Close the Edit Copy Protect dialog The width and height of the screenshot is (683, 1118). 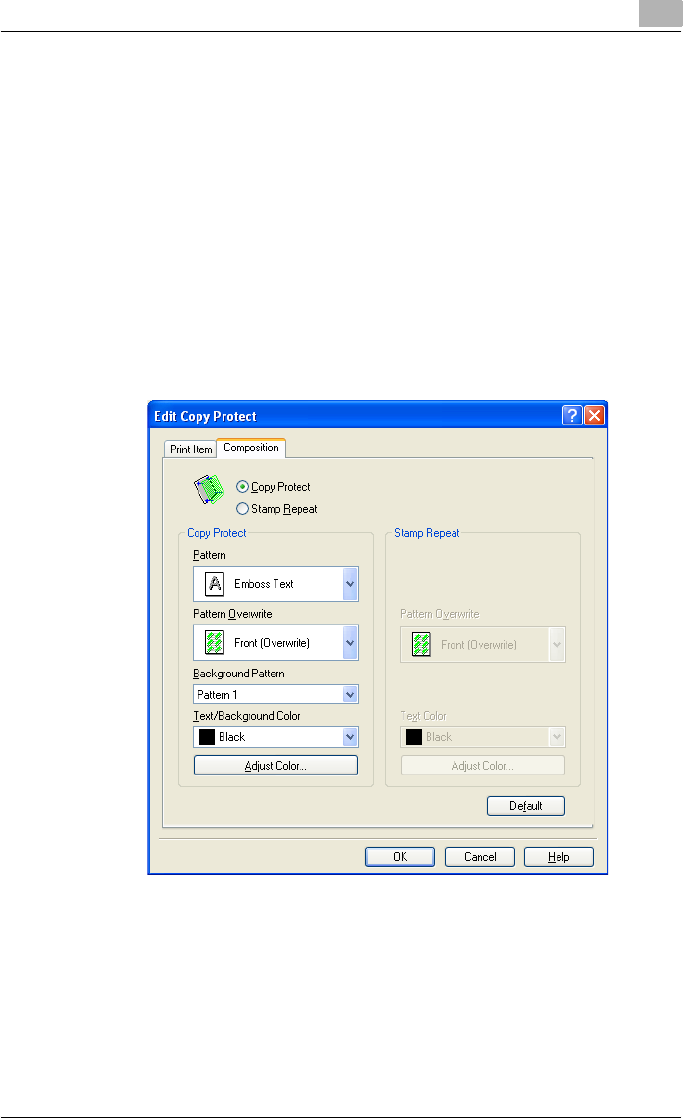pyautogui.click(x=595, y=415)
